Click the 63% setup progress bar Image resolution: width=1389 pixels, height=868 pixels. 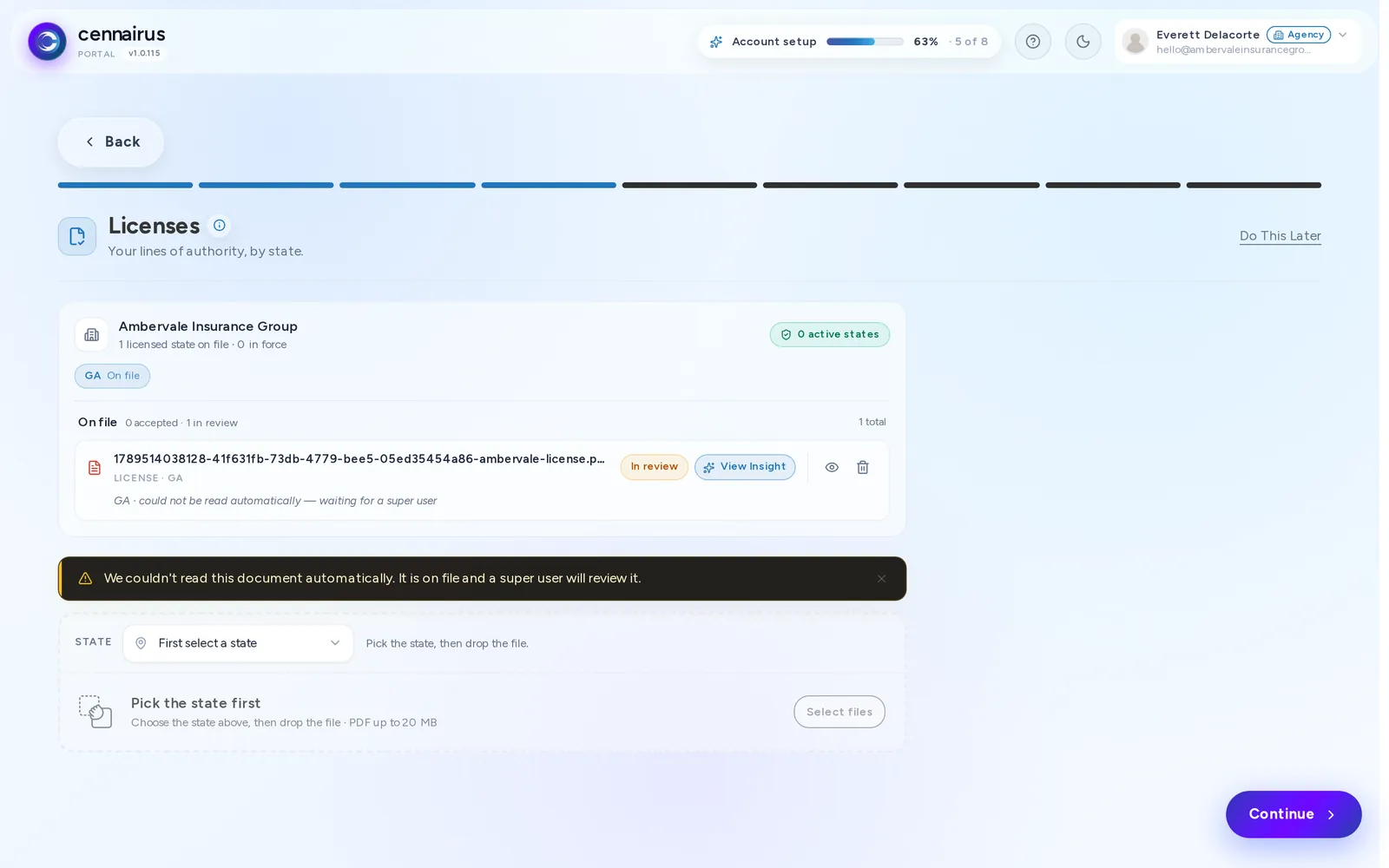tap(865, 42)
